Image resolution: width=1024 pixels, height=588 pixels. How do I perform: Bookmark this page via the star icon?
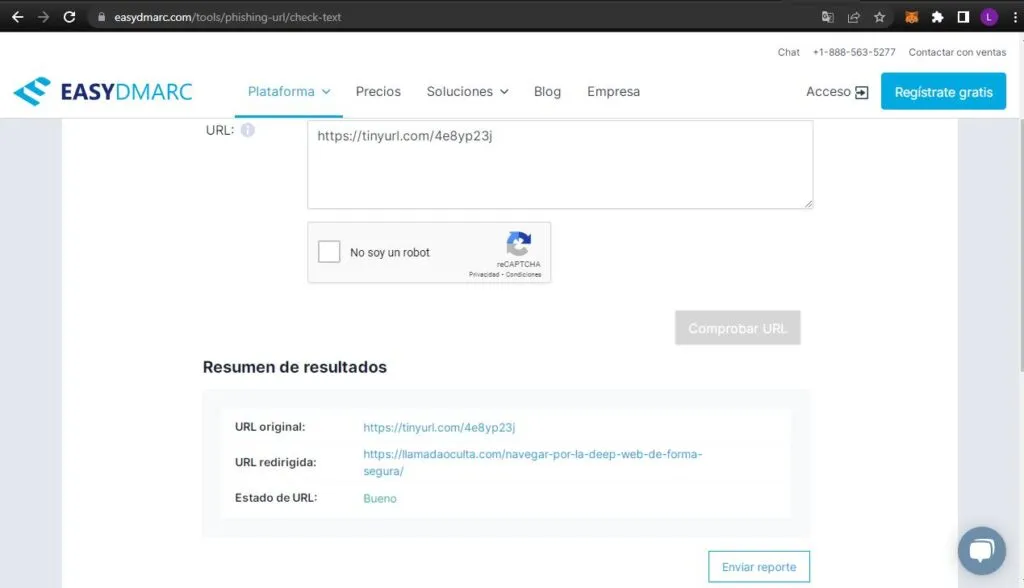point(880,17)
